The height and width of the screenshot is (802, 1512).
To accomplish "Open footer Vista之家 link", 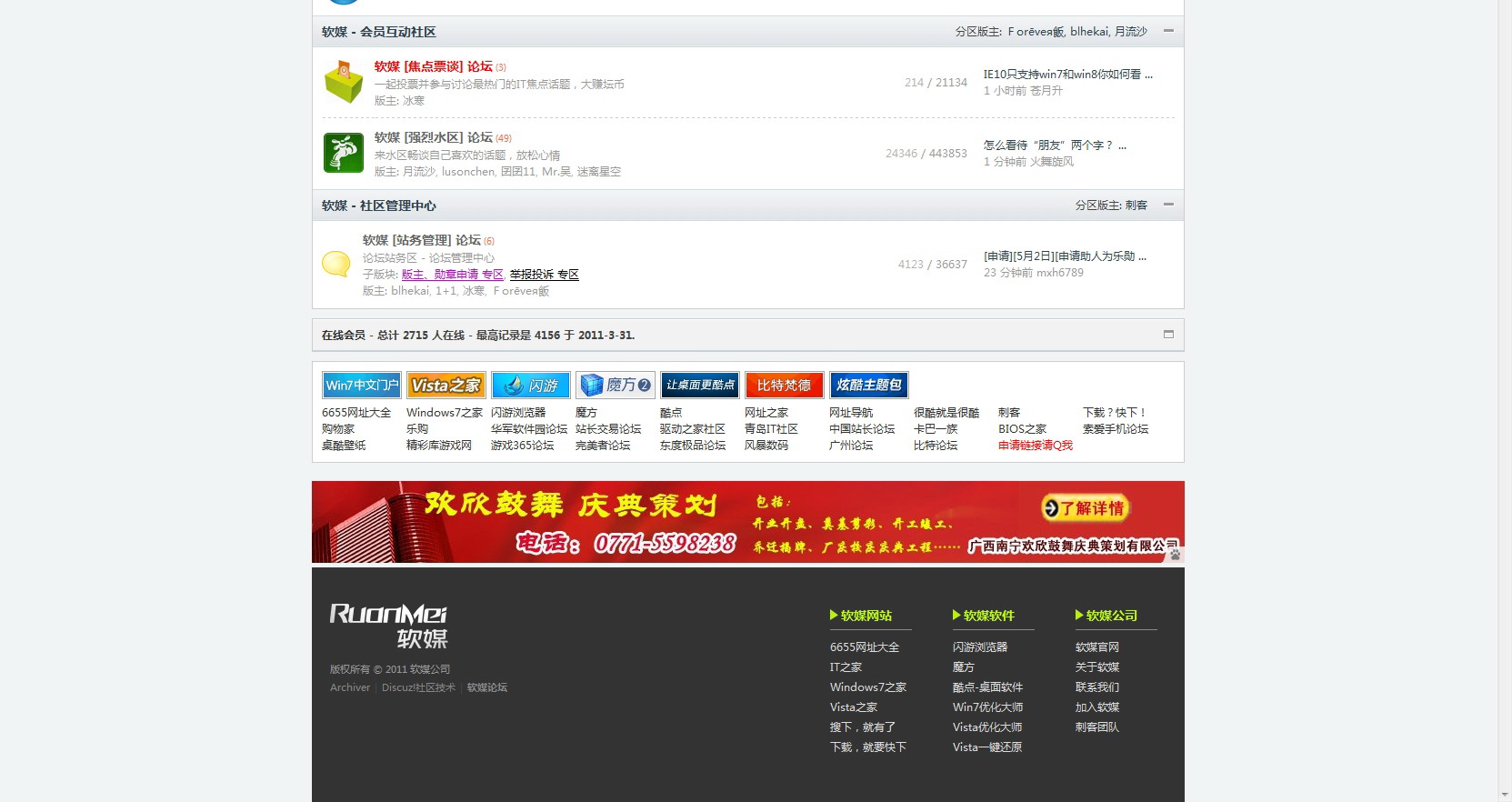I will [x=854, y=707].
